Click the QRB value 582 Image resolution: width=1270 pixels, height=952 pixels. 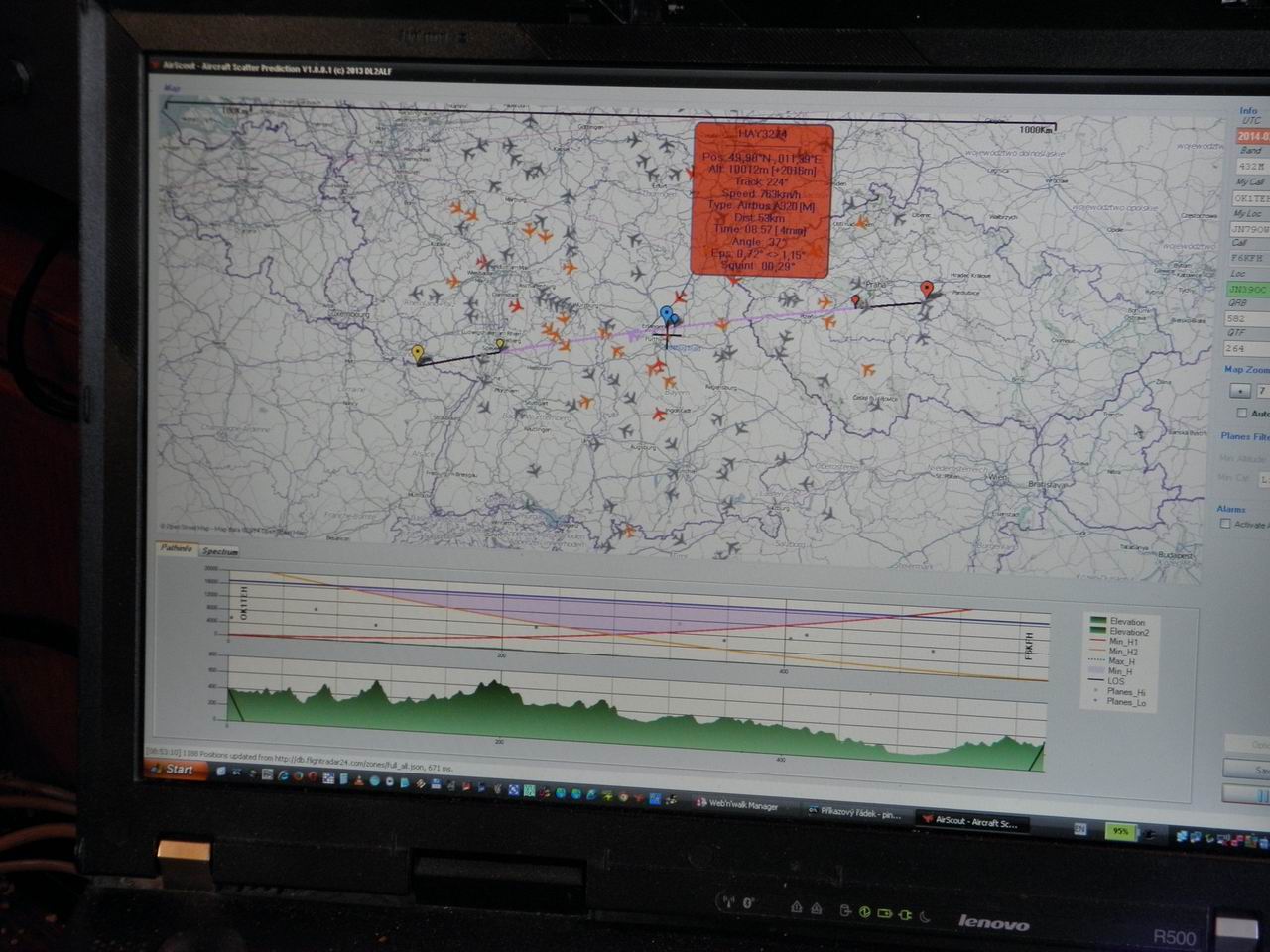(x=1248, y=319)
